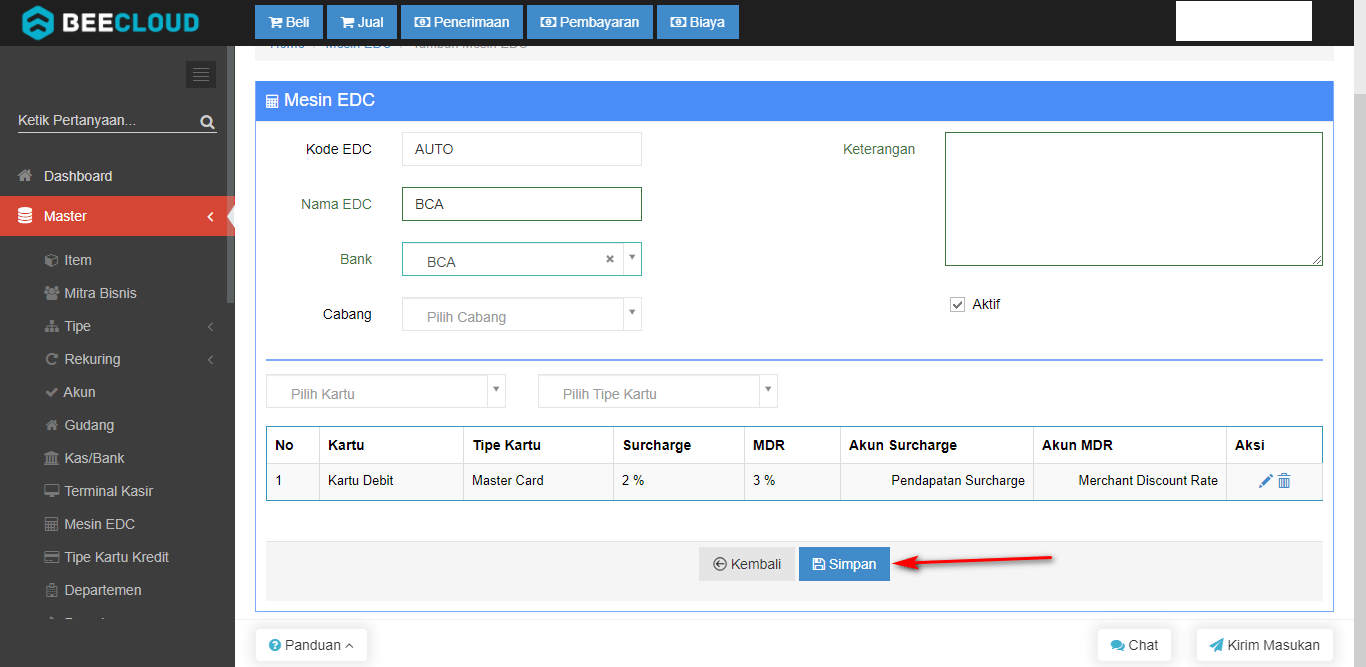
Task: Clear the selected BCA bank
Action: 610,259
